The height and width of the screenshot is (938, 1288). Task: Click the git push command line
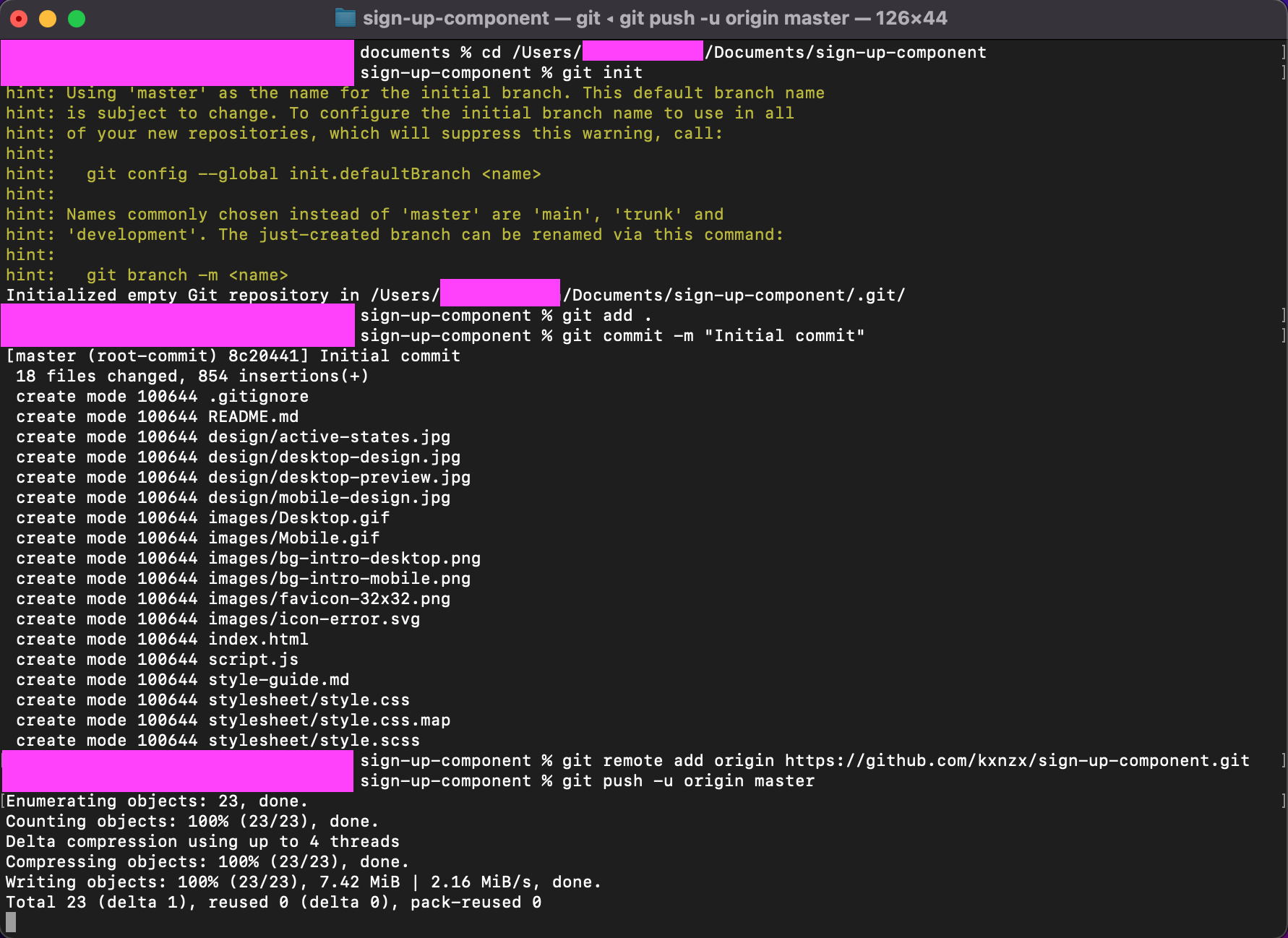coord(687,780)
